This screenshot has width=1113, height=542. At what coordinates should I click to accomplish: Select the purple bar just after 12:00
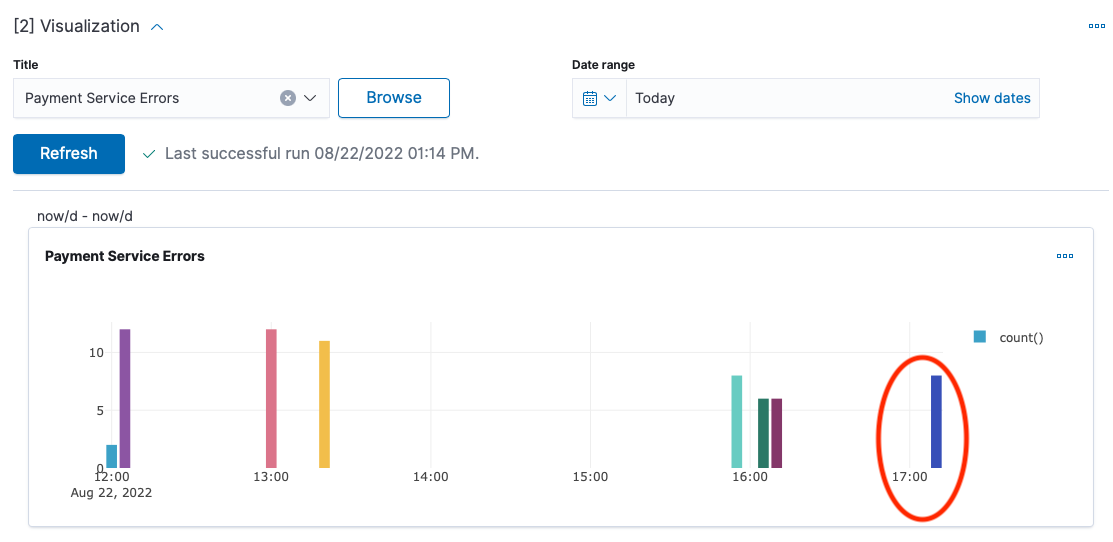(125, 398)
